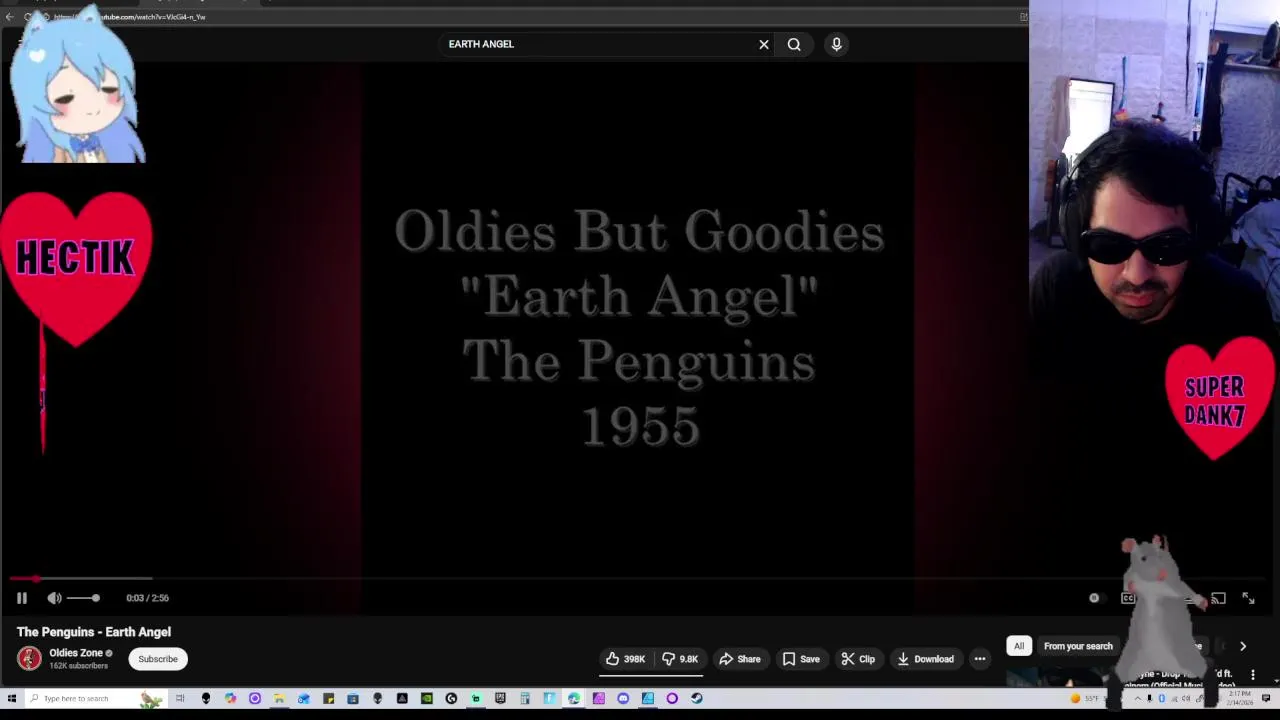This screenshot has width=1280, height=720.
Task: Pause the Earth Angel video
Action: 21,598
